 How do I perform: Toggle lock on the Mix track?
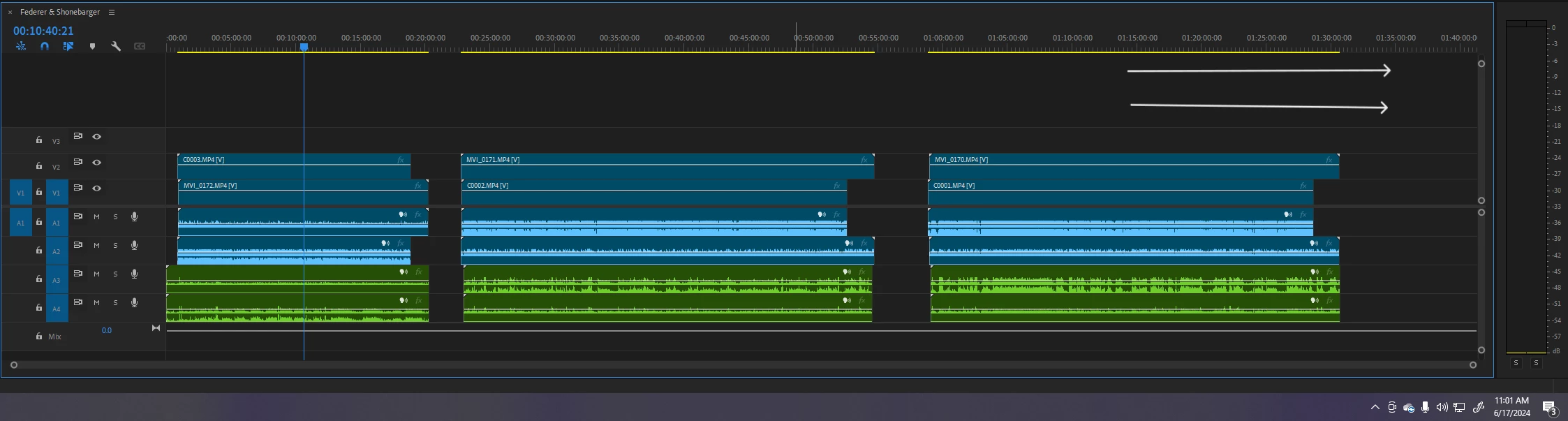click(39, 337)
